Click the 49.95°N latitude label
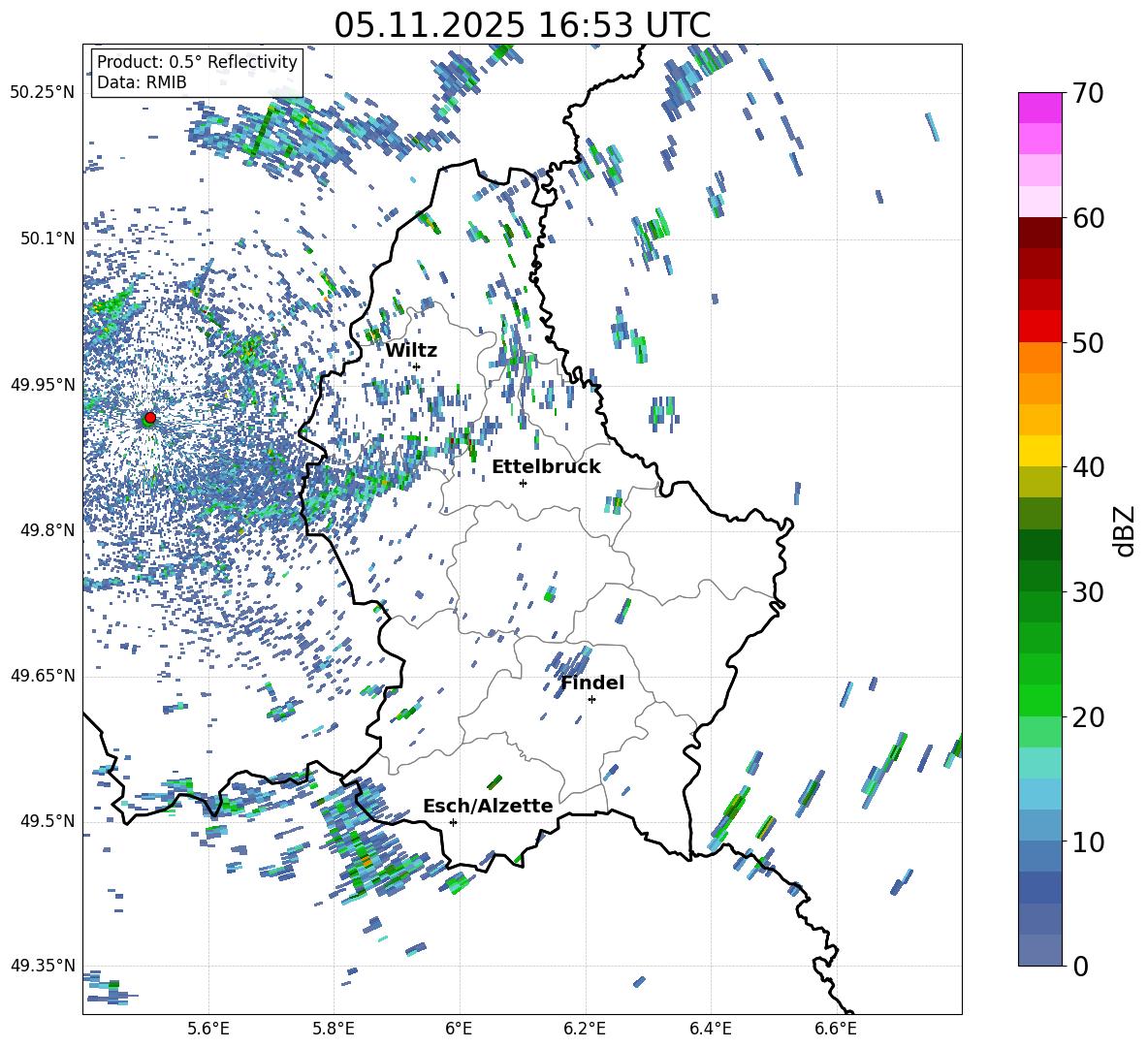1148x1048 pixels. tap(43, 384)
